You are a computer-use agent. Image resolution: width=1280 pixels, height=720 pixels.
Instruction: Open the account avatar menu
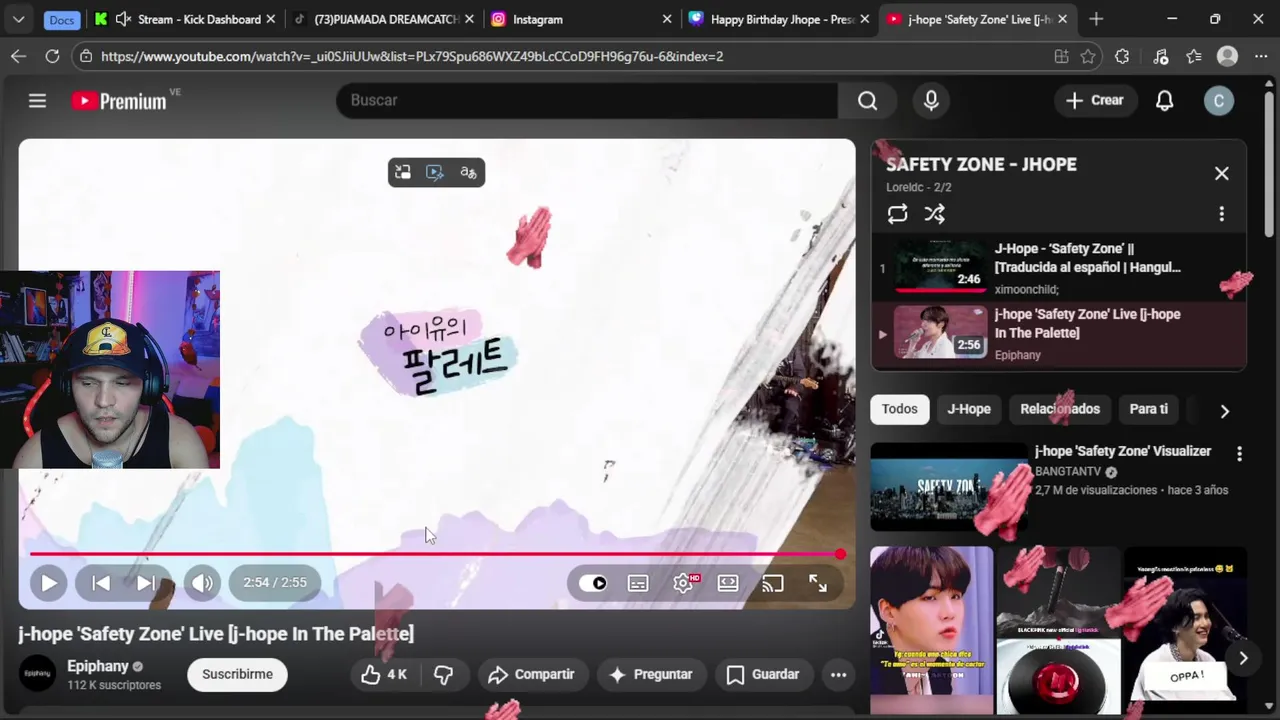pyautogui.click(x=1218, y=100)
